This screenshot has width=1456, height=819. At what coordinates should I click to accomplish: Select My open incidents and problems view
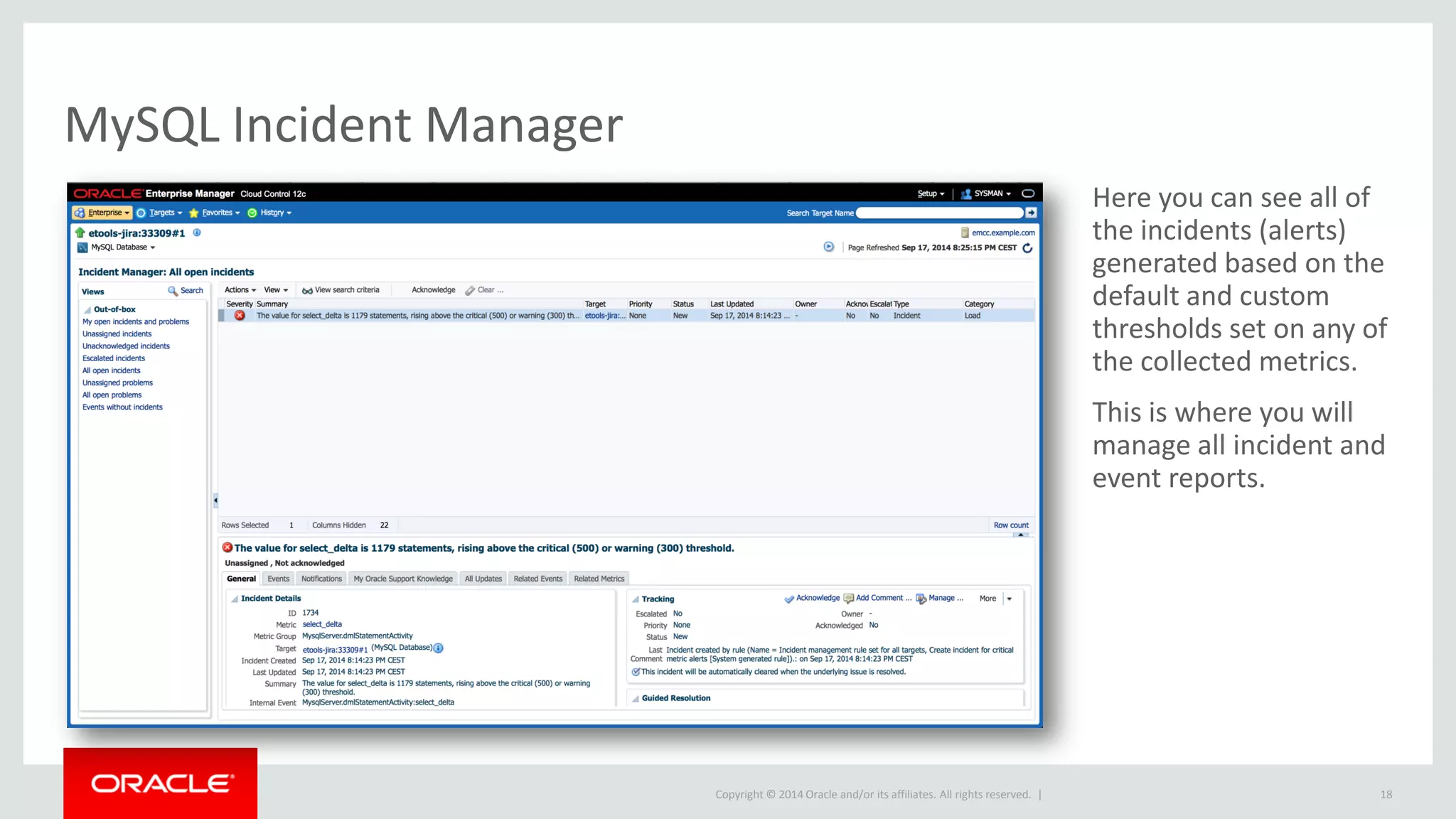[136, 322]
